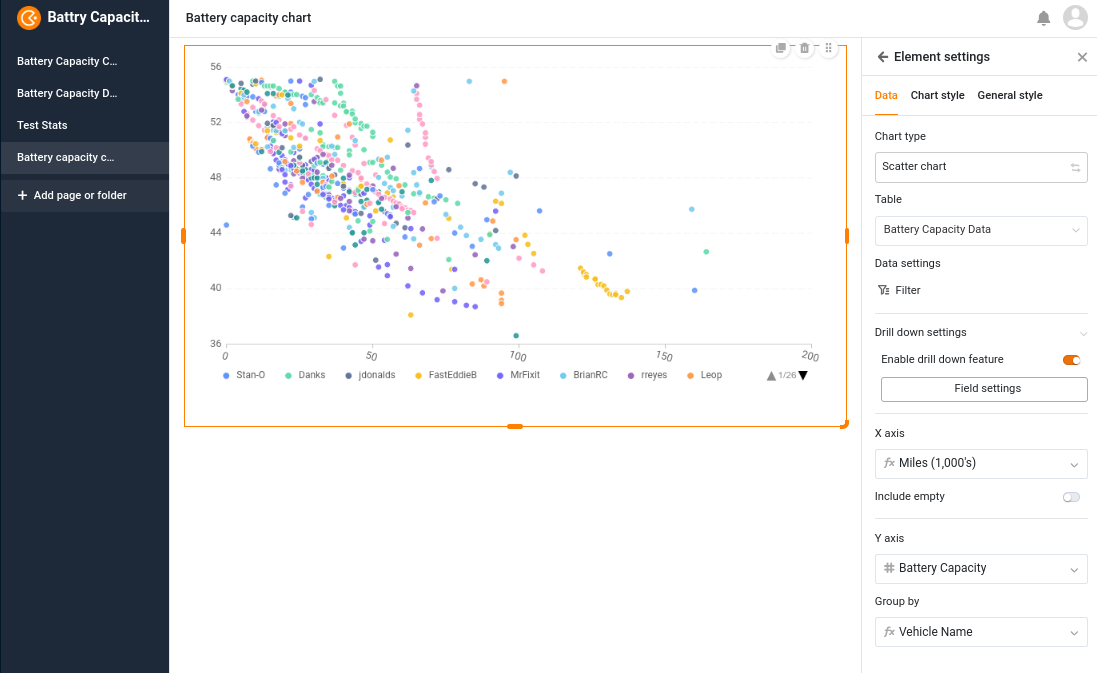Duplicate the chart element
The width and height of the screenshot is (1097, 673).
(782, 48)
